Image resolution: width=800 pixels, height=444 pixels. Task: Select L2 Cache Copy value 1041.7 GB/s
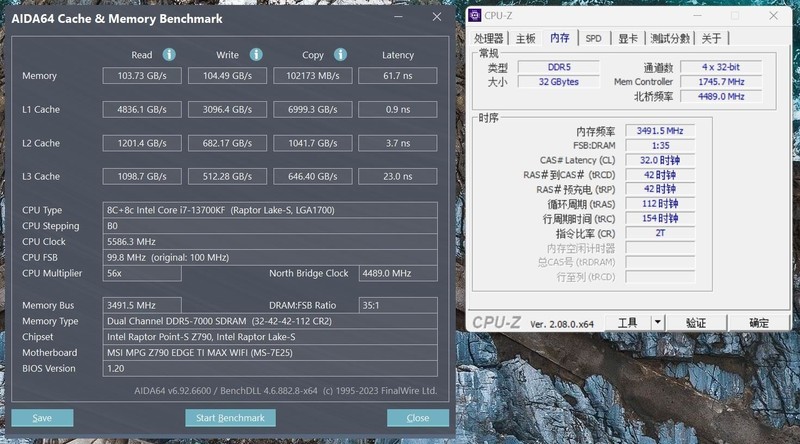pyautogui.click(x=313, y=143)
